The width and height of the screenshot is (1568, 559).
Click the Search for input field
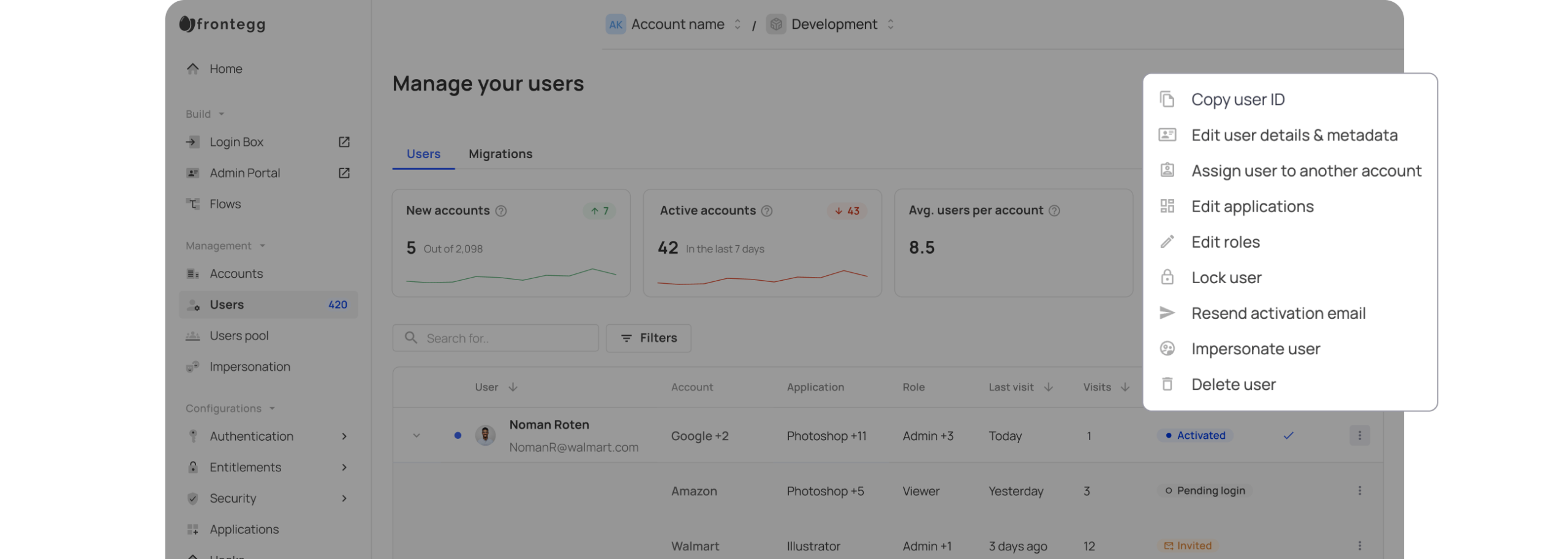click(502, 338)
